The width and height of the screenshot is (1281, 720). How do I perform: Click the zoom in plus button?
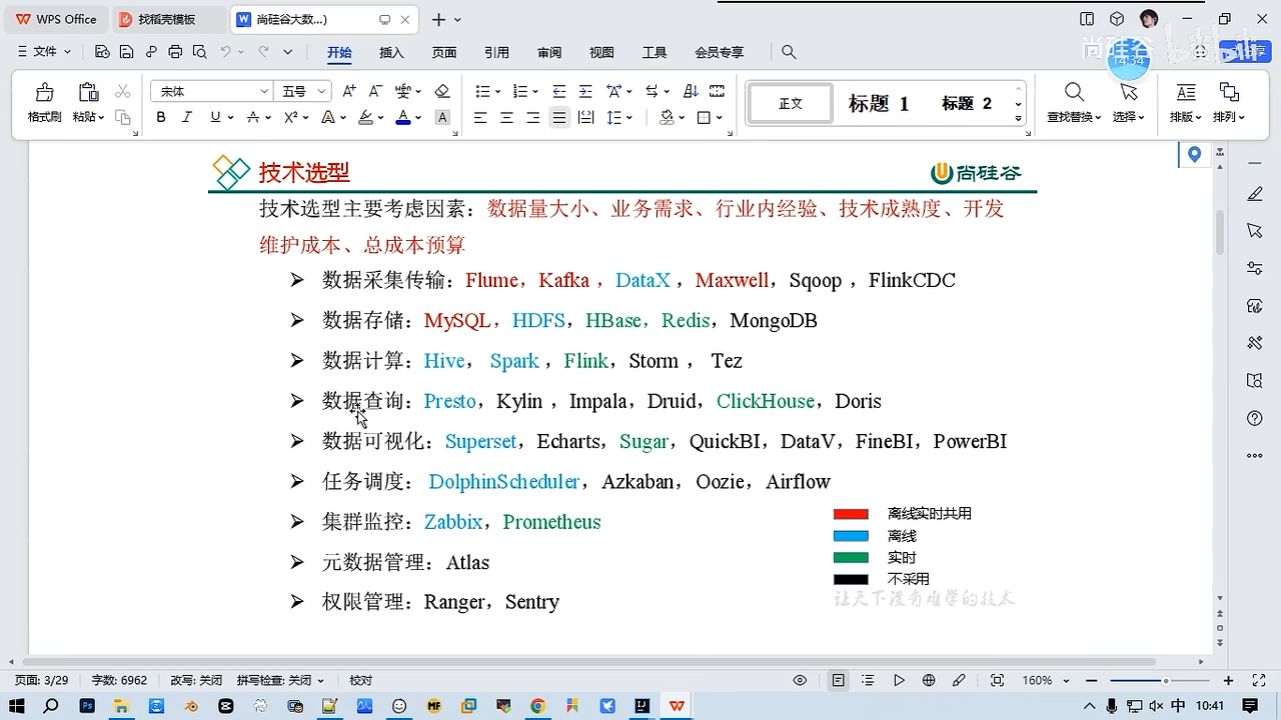point(1228,680)
